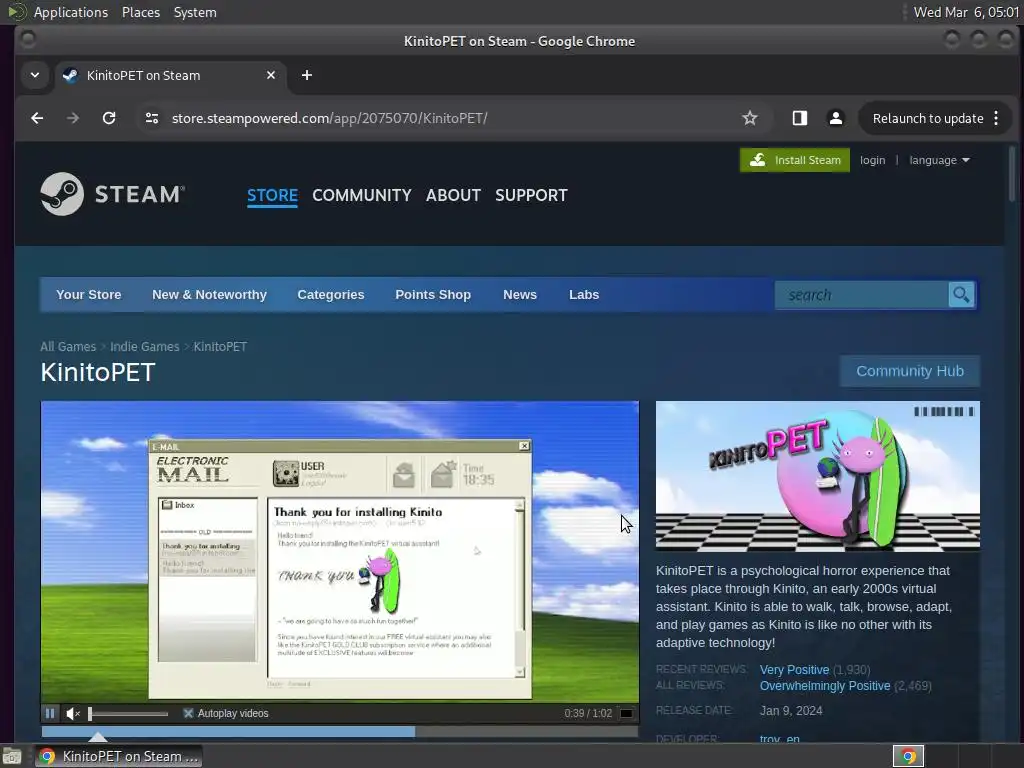This screenshot has width=1024, height=768.
Task: Adjust the video volume slider
Action: coord(128,714)
